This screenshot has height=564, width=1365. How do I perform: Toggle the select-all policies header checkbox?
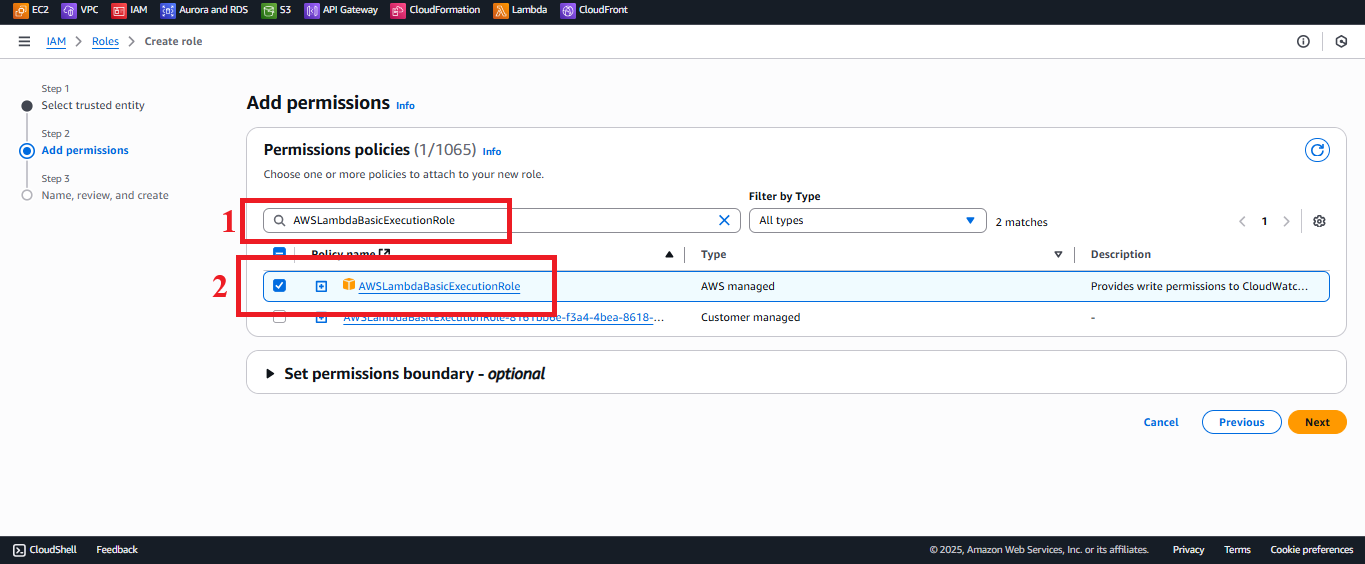279,254
